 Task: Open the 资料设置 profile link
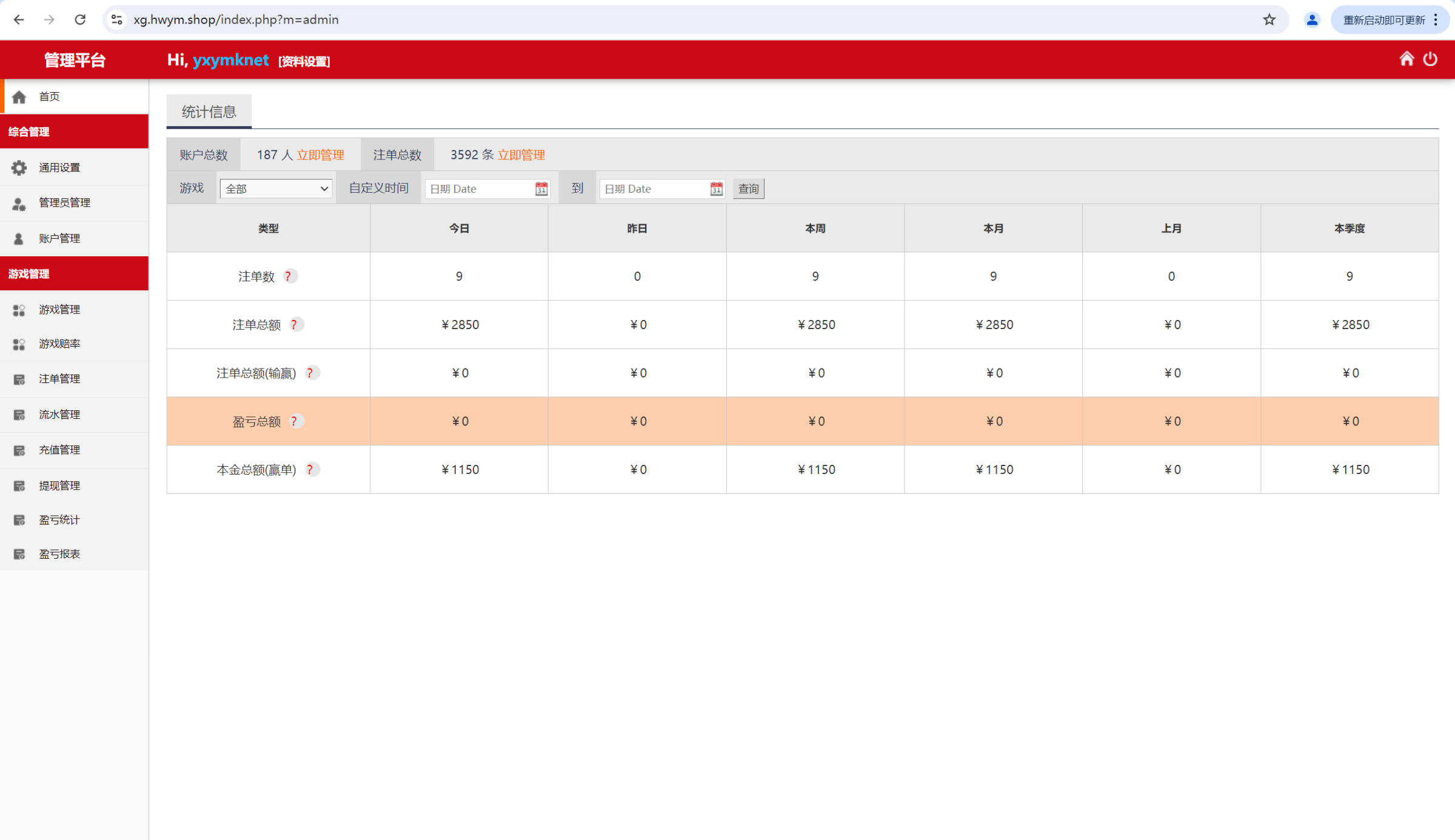point(304,61)
